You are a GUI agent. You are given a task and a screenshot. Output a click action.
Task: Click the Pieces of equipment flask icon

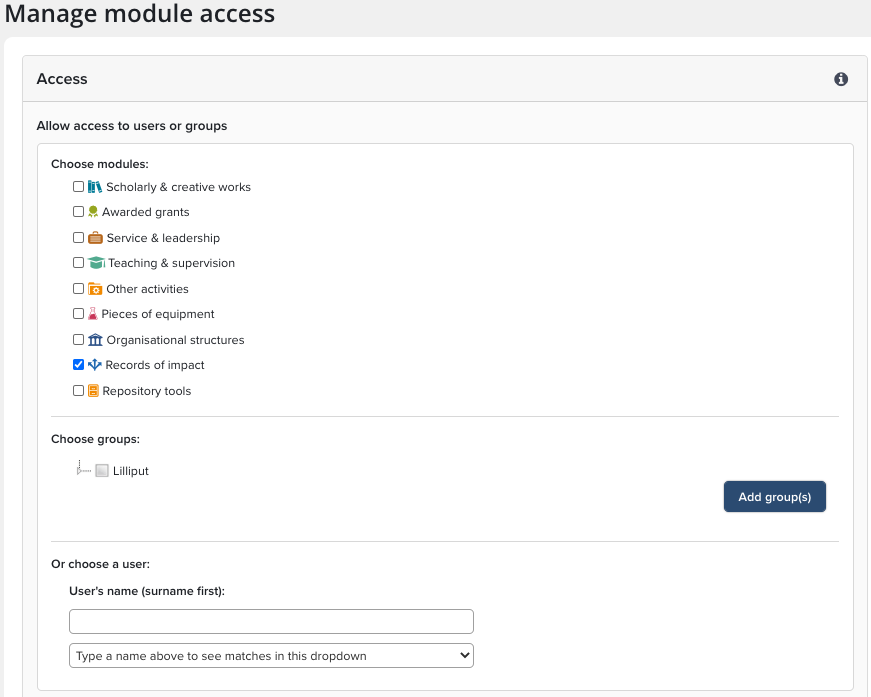tap(93, 314)
